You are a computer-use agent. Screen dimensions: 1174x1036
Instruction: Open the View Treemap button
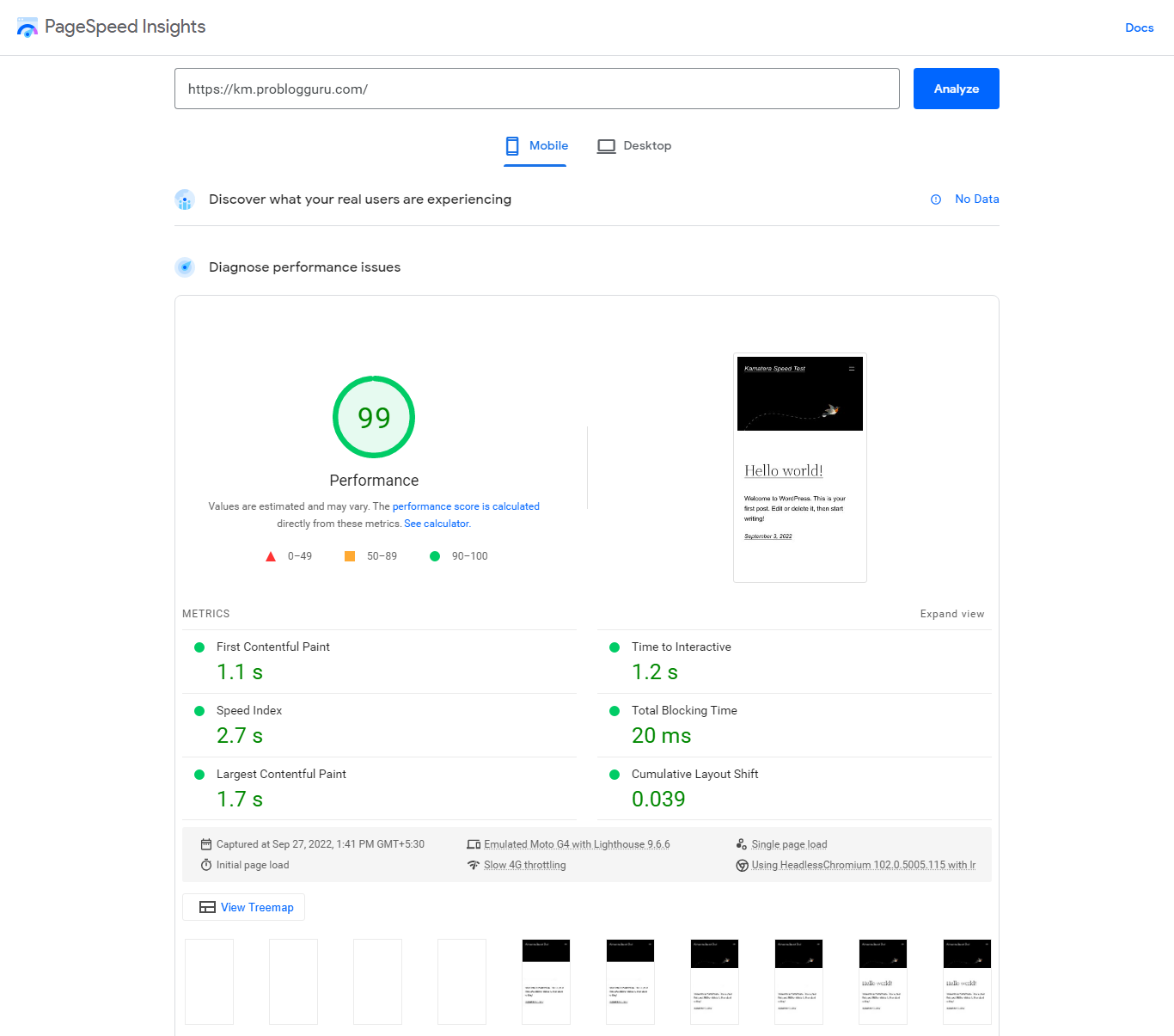pos(244,907)
